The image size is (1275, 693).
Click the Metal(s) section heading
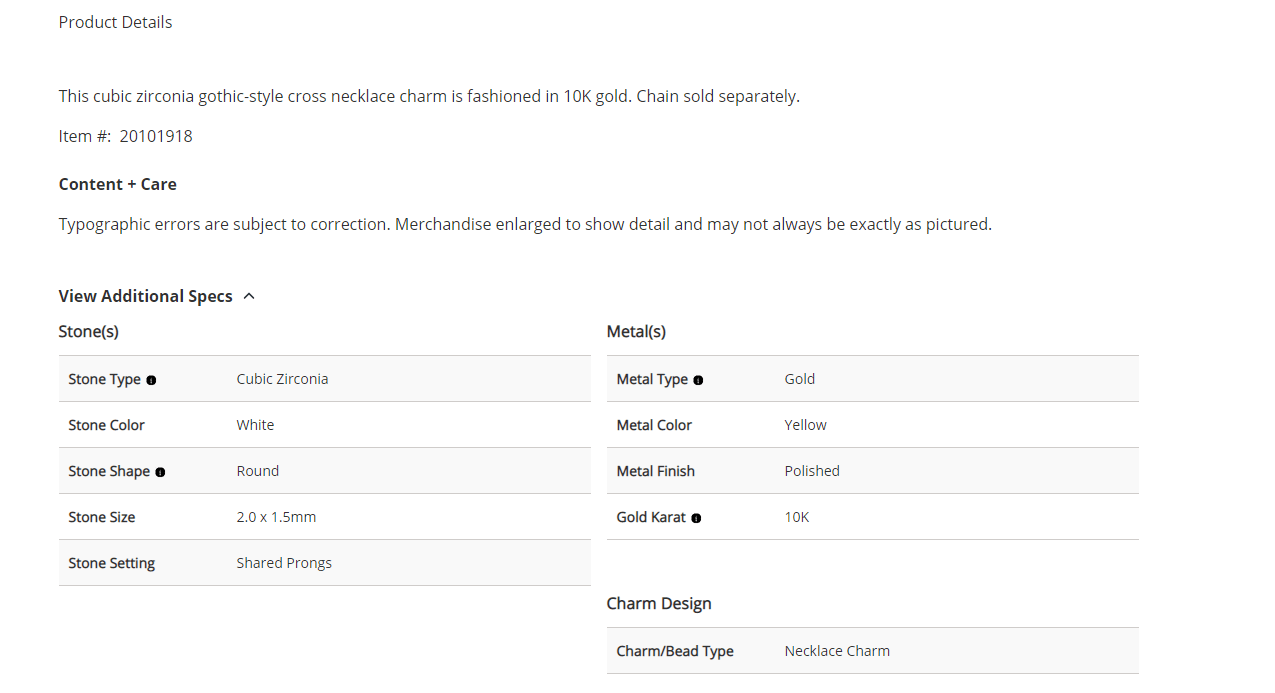click(636, 331)
